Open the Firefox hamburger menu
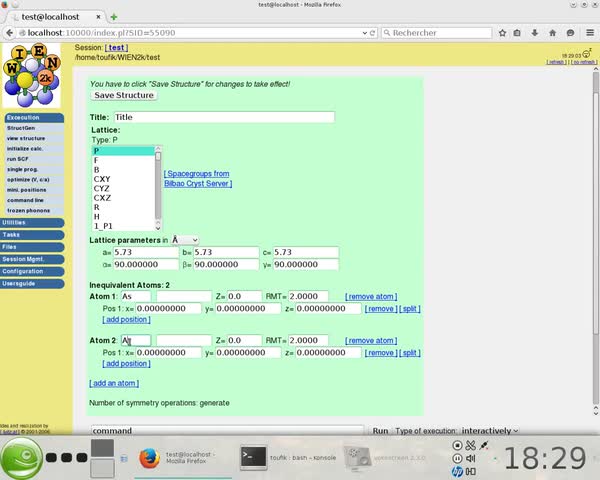Image resolution: width=600 pixels, height=480 pixels. pos(590,33)
